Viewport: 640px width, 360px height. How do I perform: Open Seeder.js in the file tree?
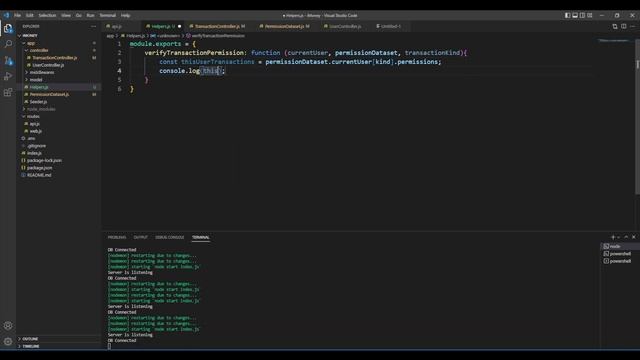coord(58,102)
